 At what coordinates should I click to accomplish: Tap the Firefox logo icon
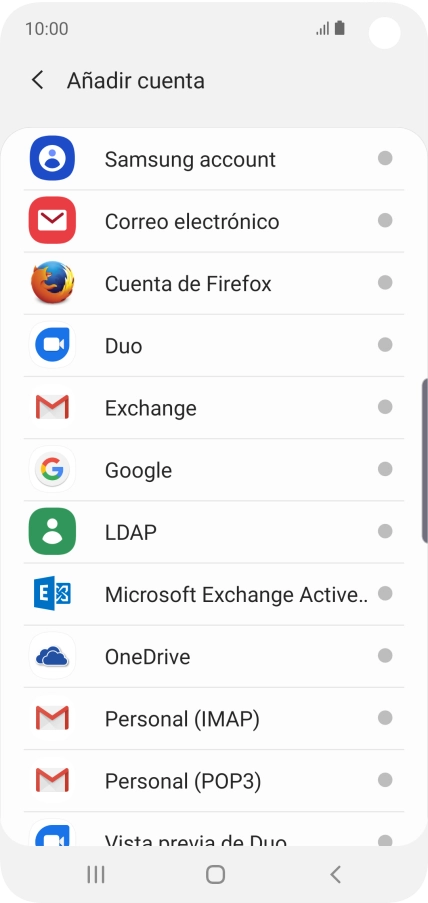pyautogui.click(x=52, y=283)
